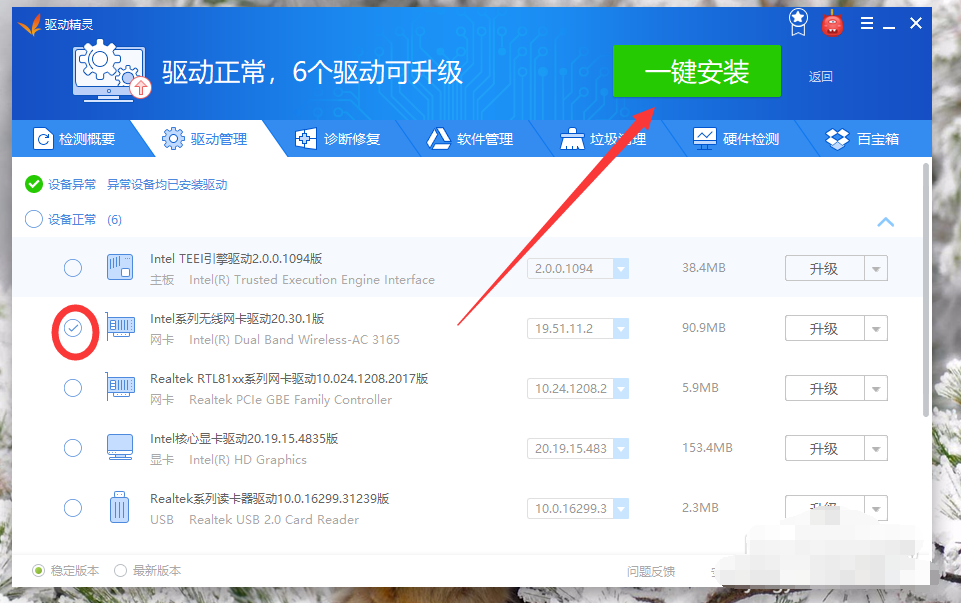Click the triangle icon in 软件管理 tab
The width and height of the screenshot is (961, 603).
click(x=438, y=138)
